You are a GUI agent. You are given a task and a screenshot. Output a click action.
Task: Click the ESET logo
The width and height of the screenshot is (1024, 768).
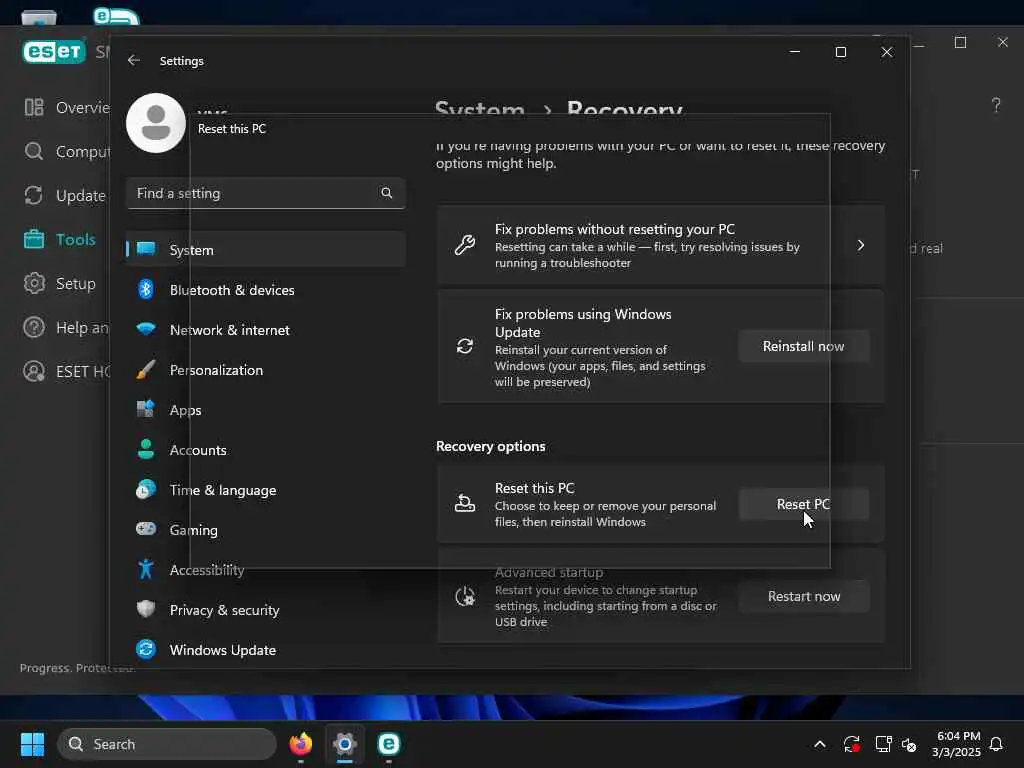[54, 52]
